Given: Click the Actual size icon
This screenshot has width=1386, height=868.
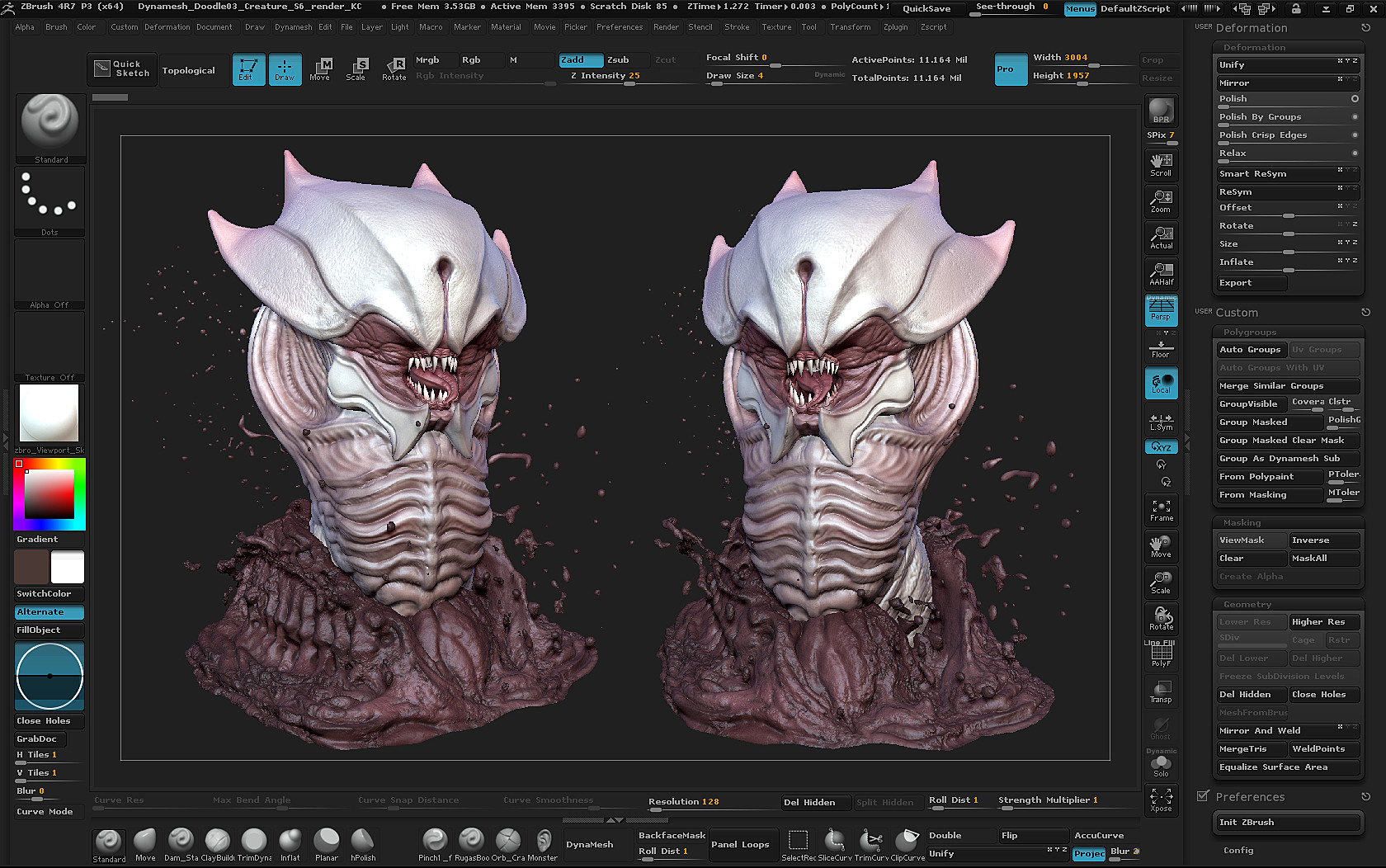Looking at the screenshot, I should 1161,237.
